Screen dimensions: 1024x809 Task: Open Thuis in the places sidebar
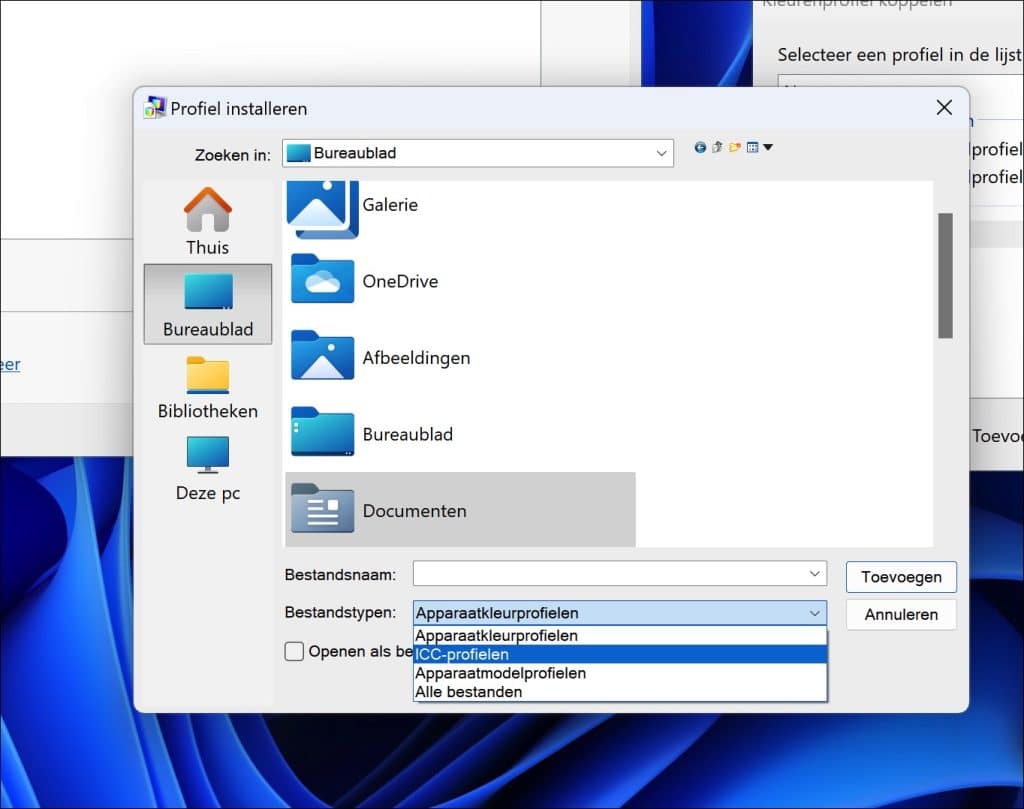click(208, 221)
